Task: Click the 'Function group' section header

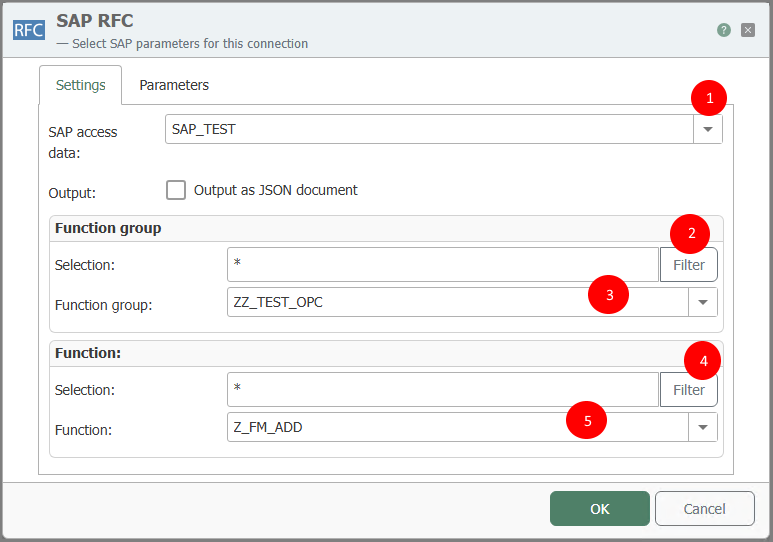Action: pos(108,228)
